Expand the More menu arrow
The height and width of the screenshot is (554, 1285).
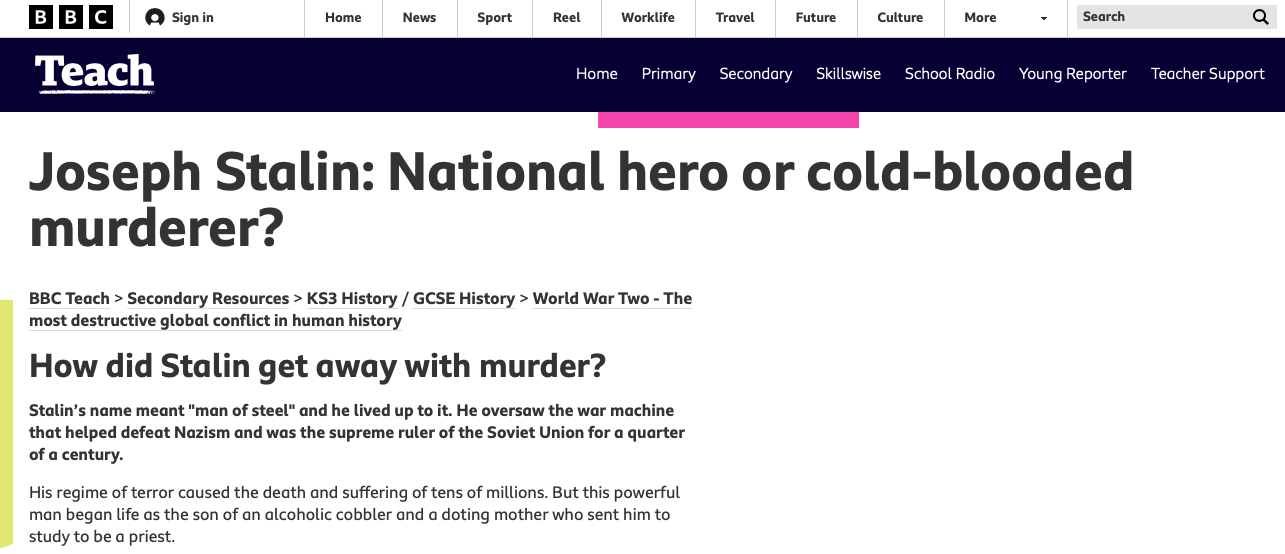(x=1044, y=18)
